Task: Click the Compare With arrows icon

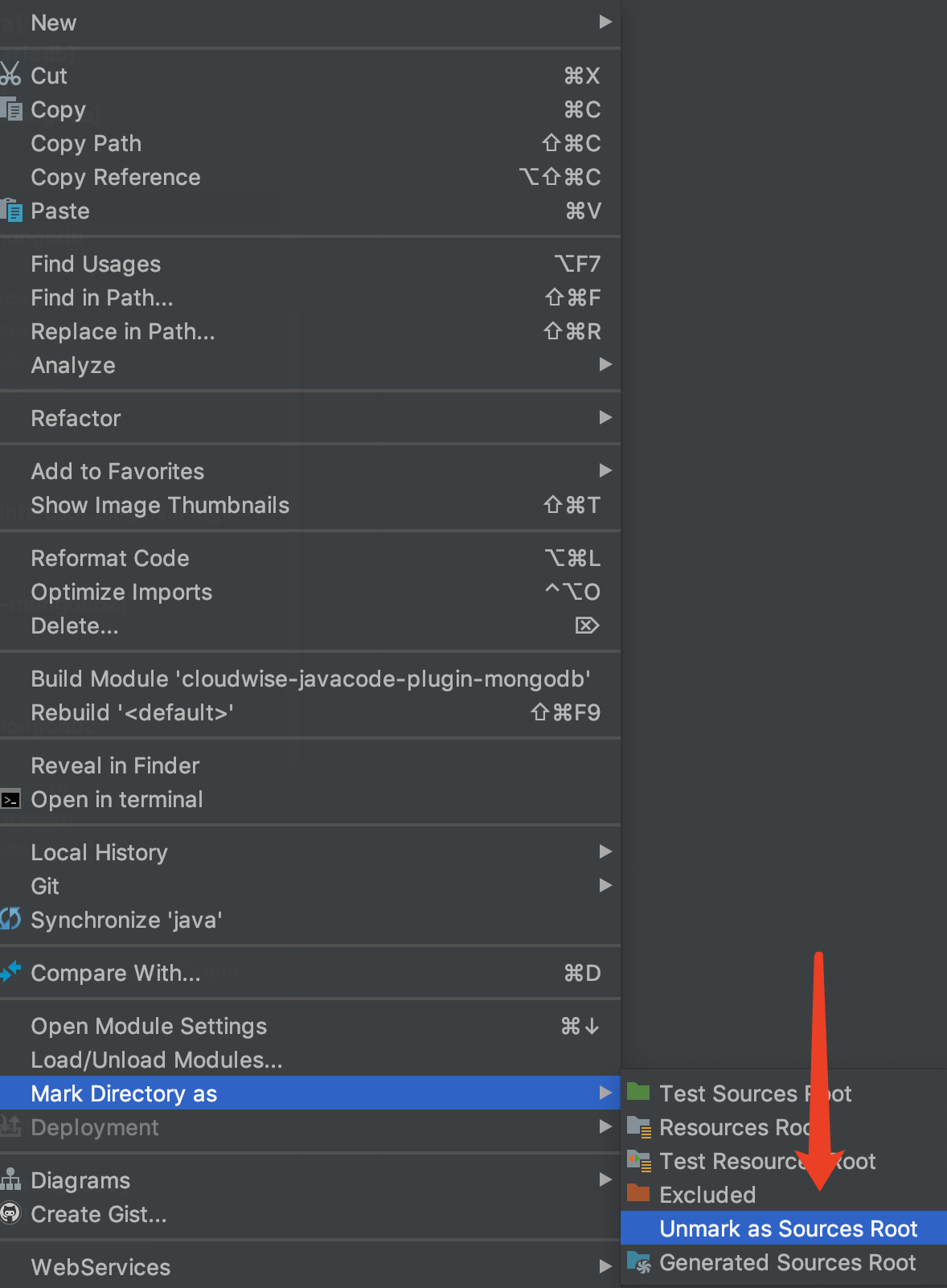Action: 10,972
